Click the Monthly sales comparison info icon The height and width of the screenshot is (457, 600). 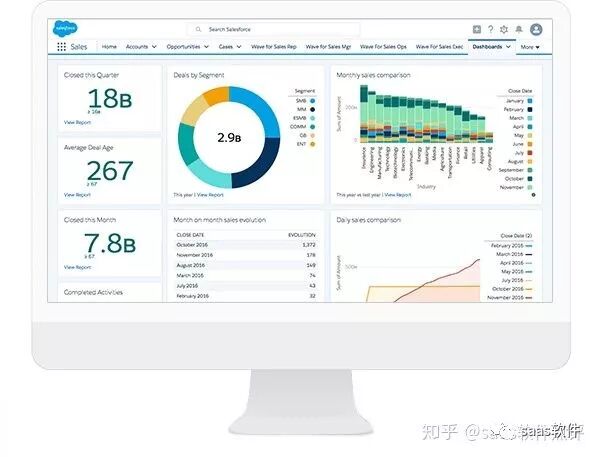533,195
